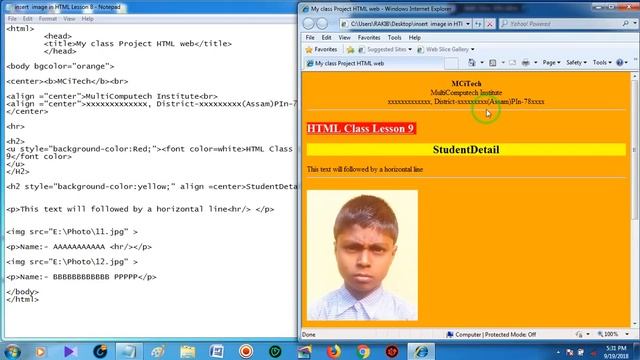
Task: Click the student photo in the web page
Action: 362,255
